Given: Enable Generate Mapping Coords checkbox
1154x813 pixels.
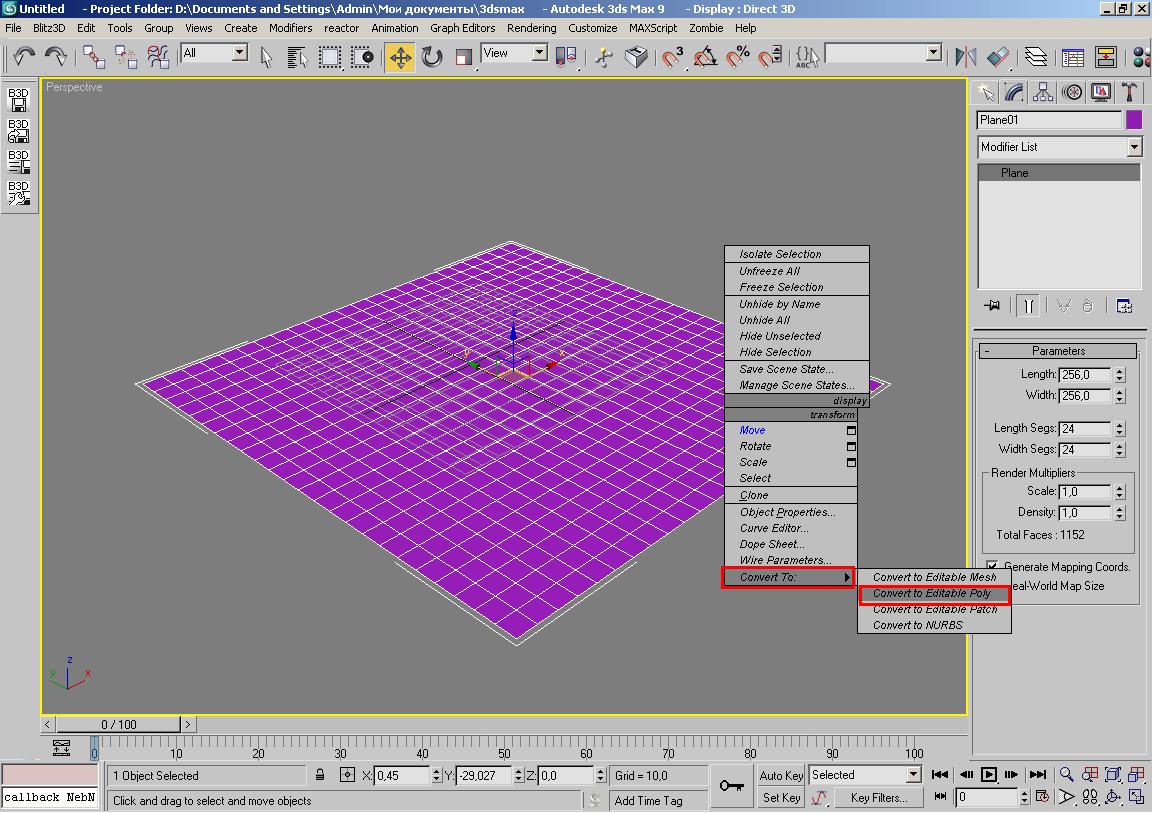Looking at the screenshot, I should coord(991,566).
